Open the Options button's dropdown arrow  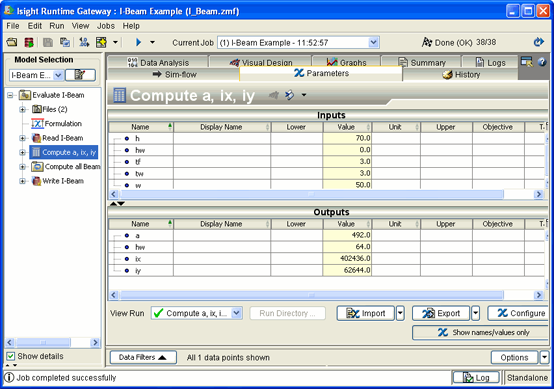pyautogui.click(x=544, y=357)
